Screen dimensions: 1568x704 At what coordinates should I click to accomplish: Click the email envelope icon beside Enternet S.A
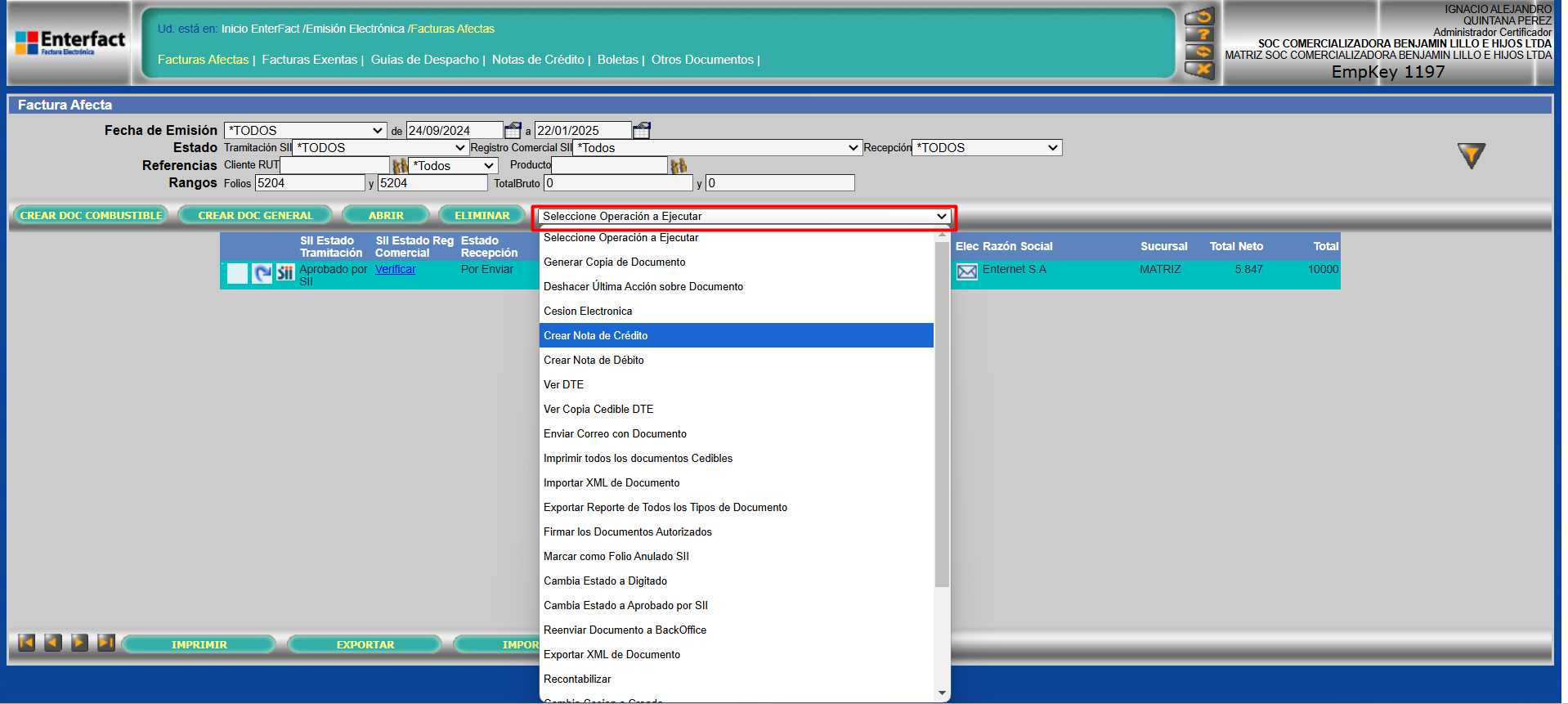click(x=966, y=272)
